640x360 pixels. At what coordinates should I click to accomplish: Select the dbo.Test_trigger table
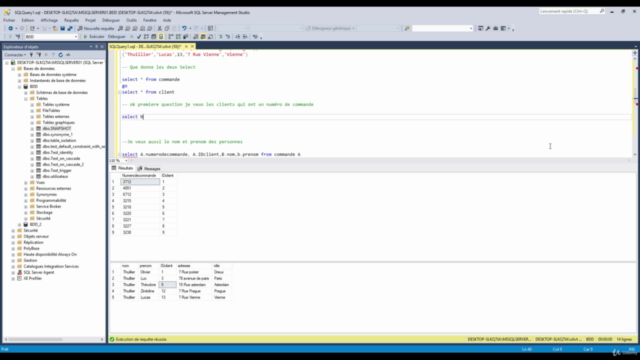(57, 171)
